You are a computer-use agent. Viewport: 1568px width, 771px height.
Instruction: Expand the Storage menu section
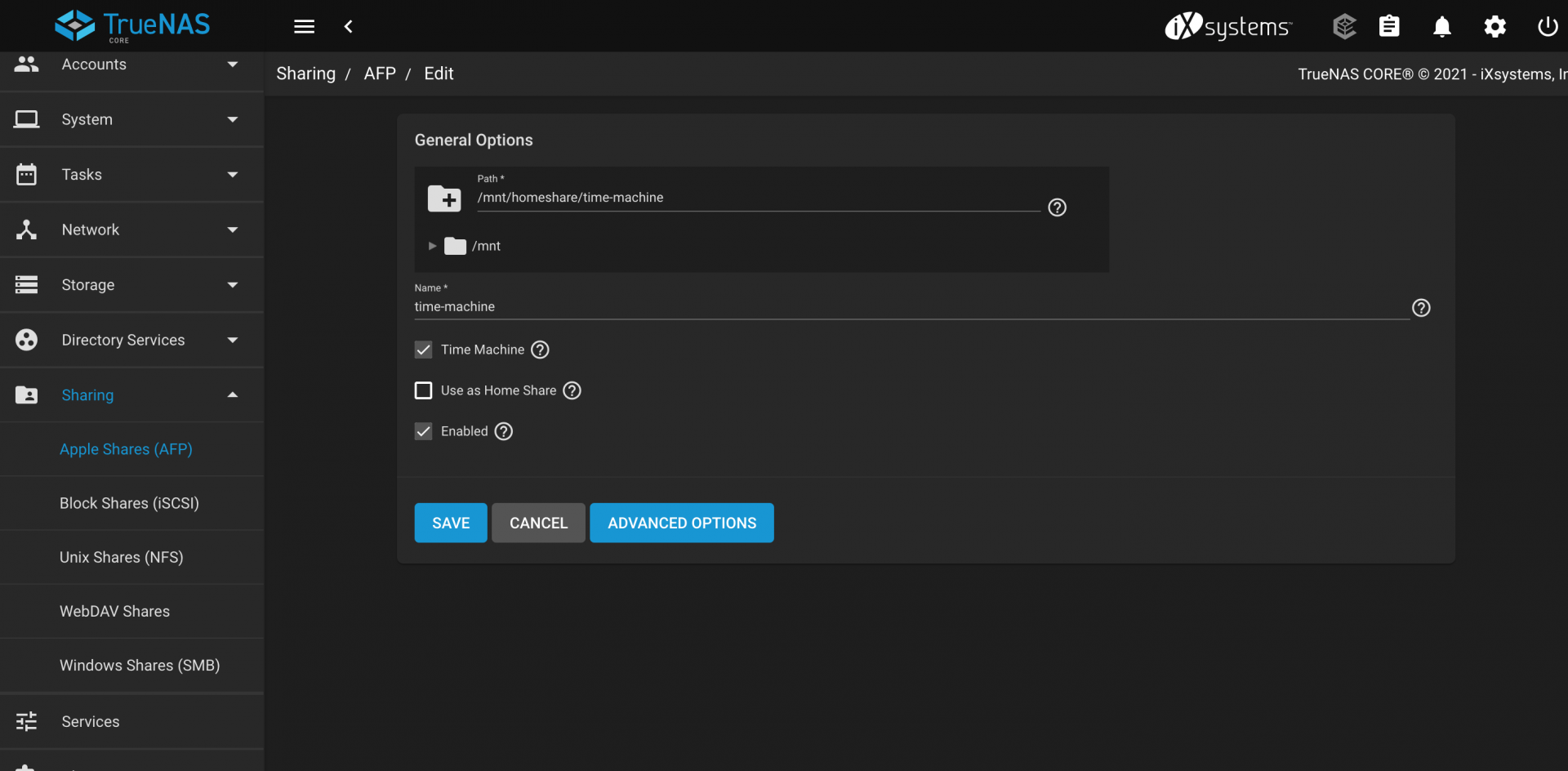[x=131, y=285]
